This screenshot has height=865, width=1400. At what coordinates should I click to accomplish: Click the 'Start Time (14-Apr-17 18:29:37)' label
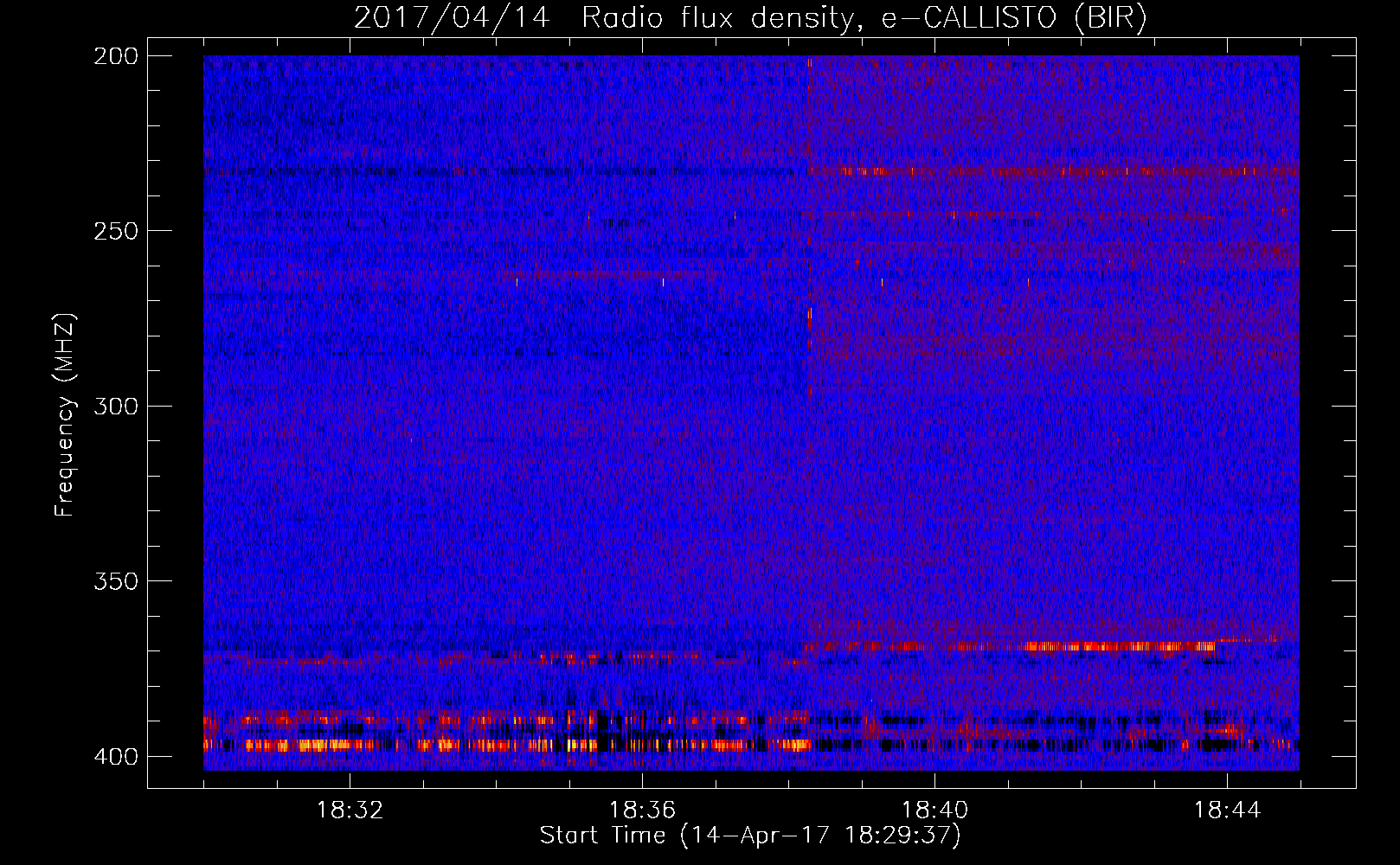(750, 836)
